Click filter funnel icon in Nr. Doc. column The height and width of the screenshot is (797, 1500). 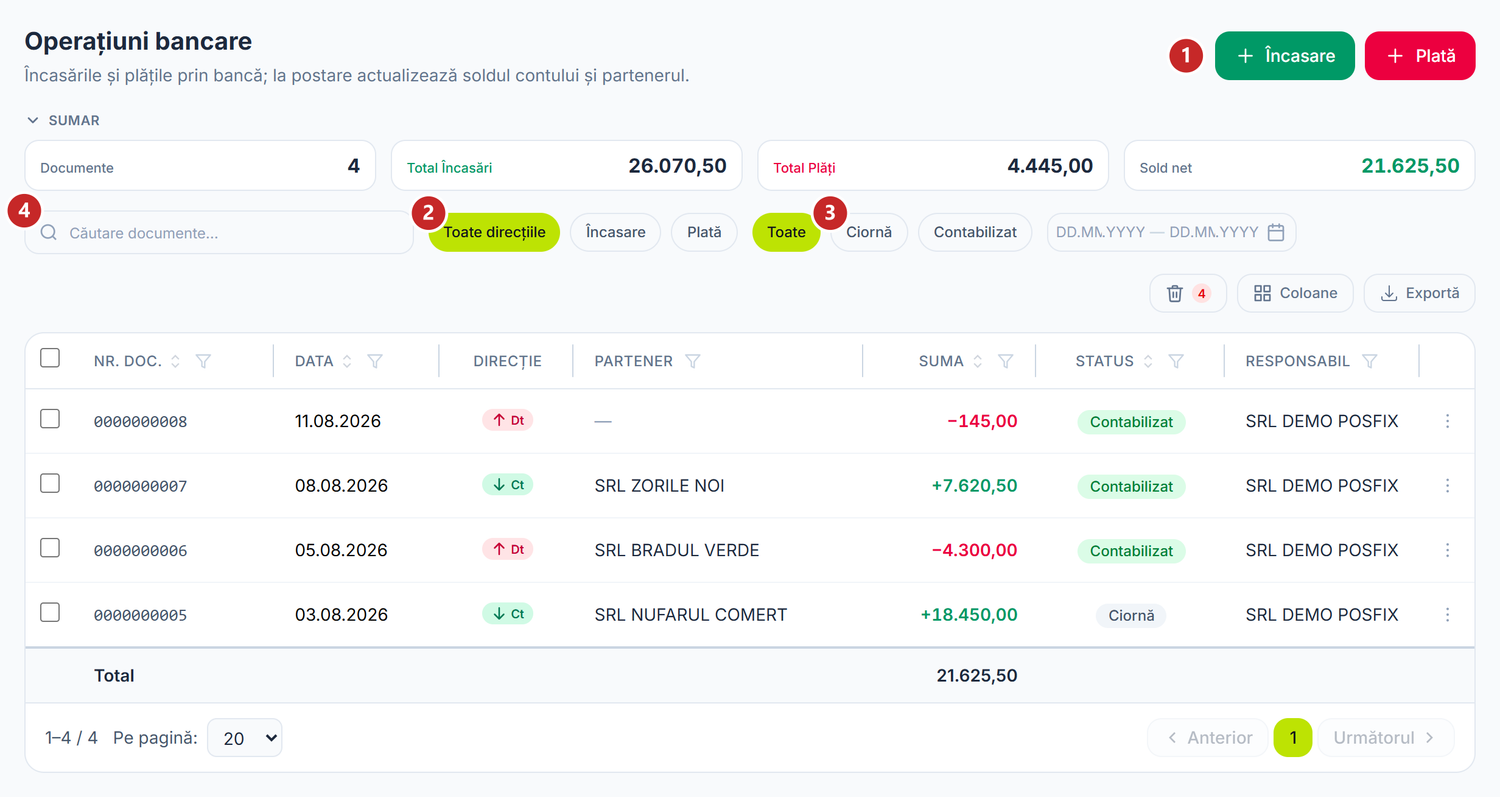click(x=203, y=361)
